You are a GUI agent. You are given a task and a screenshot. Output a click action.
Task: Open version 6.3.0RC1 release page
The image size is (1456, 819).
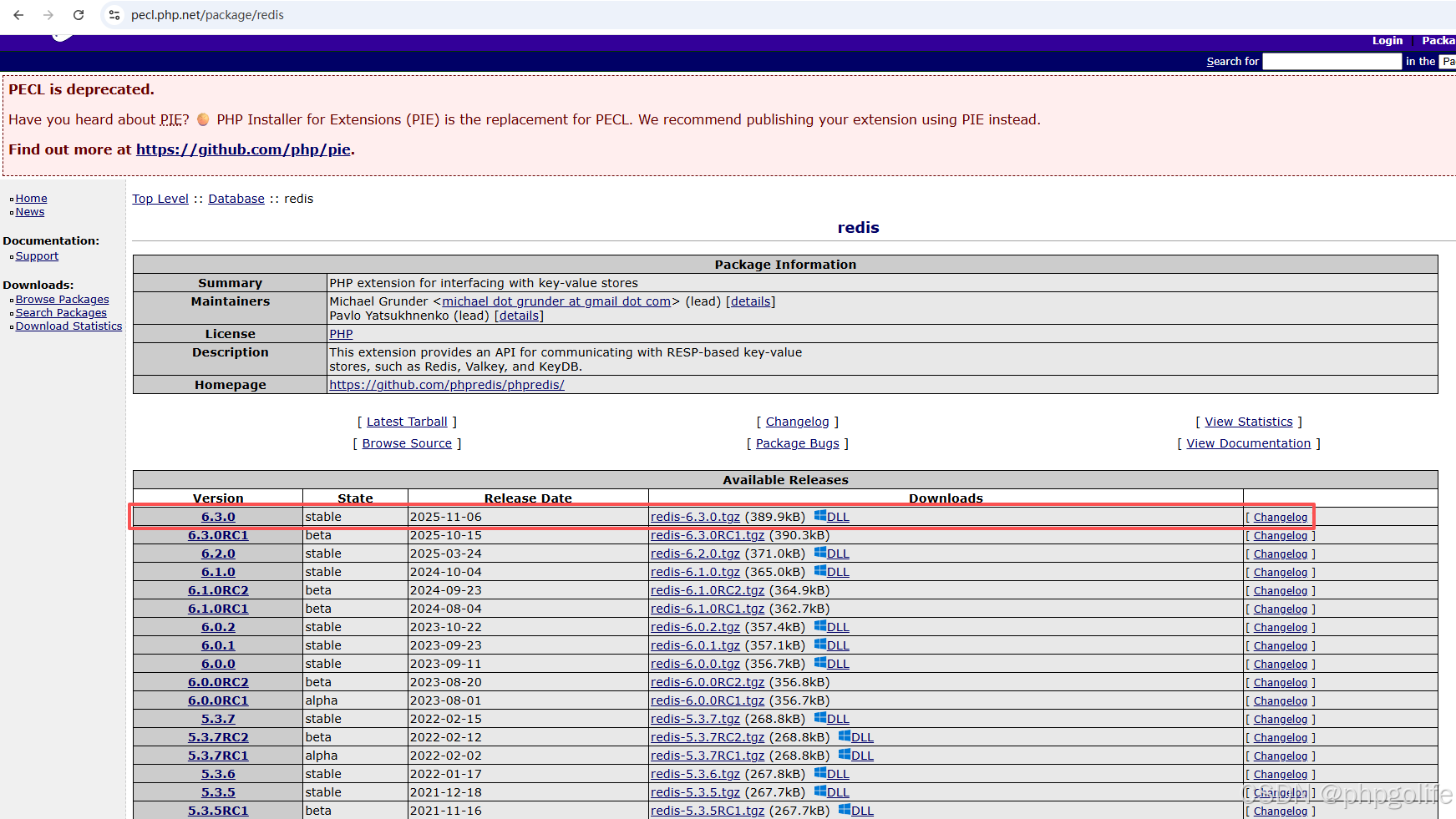[x=218, y=535]
